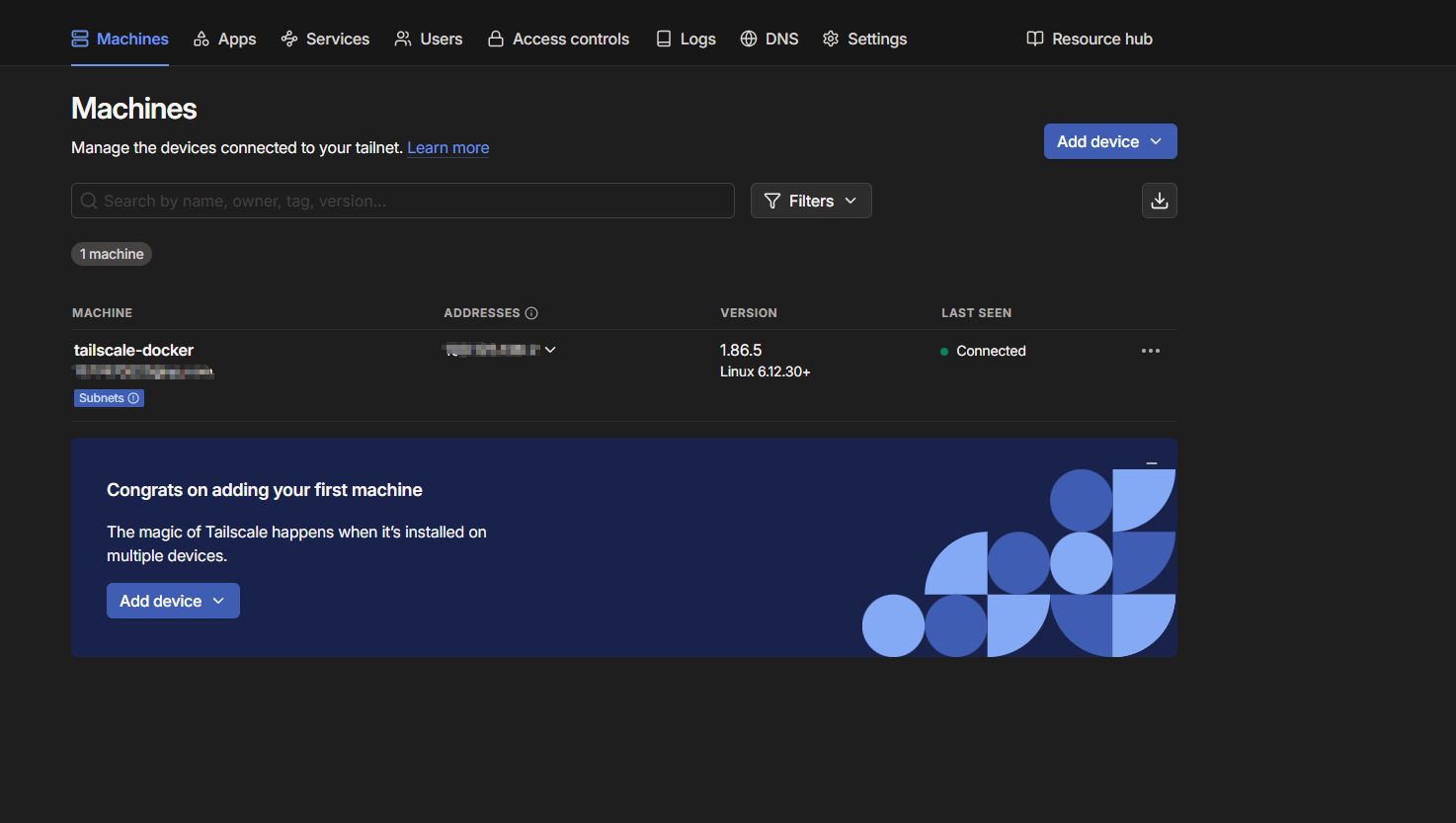Viewport: 1456px width, 823px height.
Task: Click the info icon beside Addresses header
Action: (x=531, y=313)
